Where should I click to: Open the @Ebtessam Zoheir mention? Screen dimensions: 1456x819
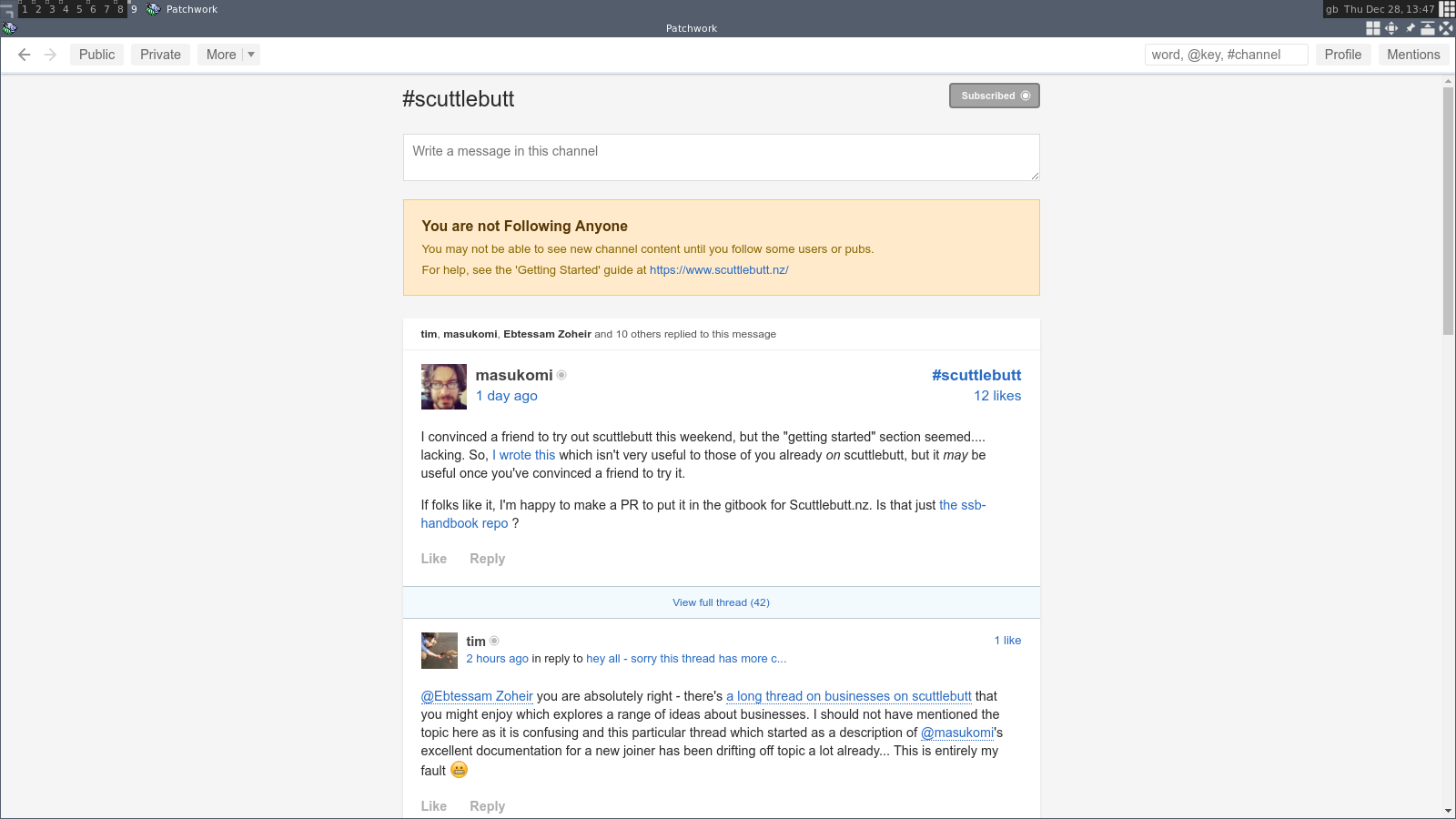pos(477,696)
